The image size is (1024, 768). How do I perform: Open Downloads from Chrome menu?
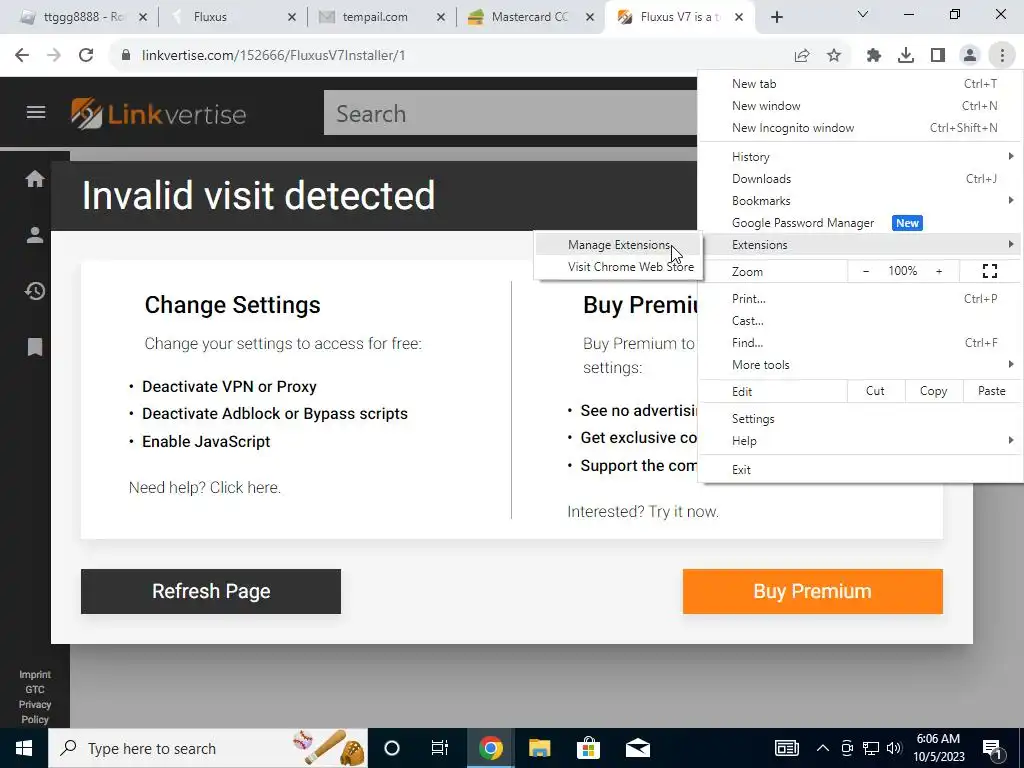[x=861, y=179]
